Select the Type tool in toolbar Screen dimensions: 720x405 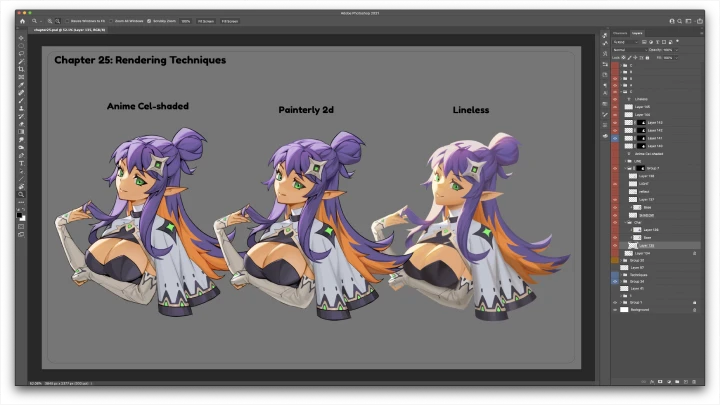pyautogui.click(x=21, y=163)
